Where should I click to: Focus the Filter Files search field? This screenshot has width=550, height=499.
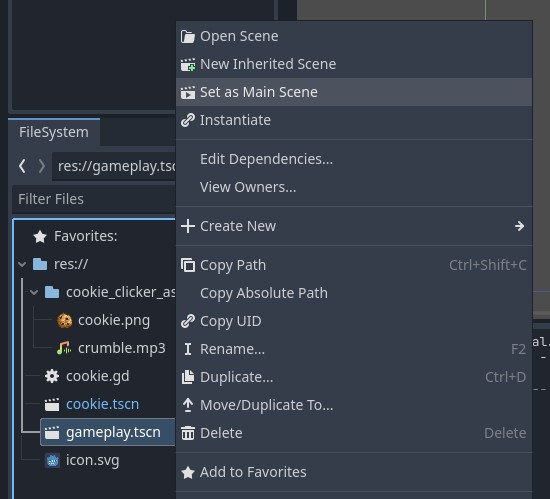pos(94,199)
